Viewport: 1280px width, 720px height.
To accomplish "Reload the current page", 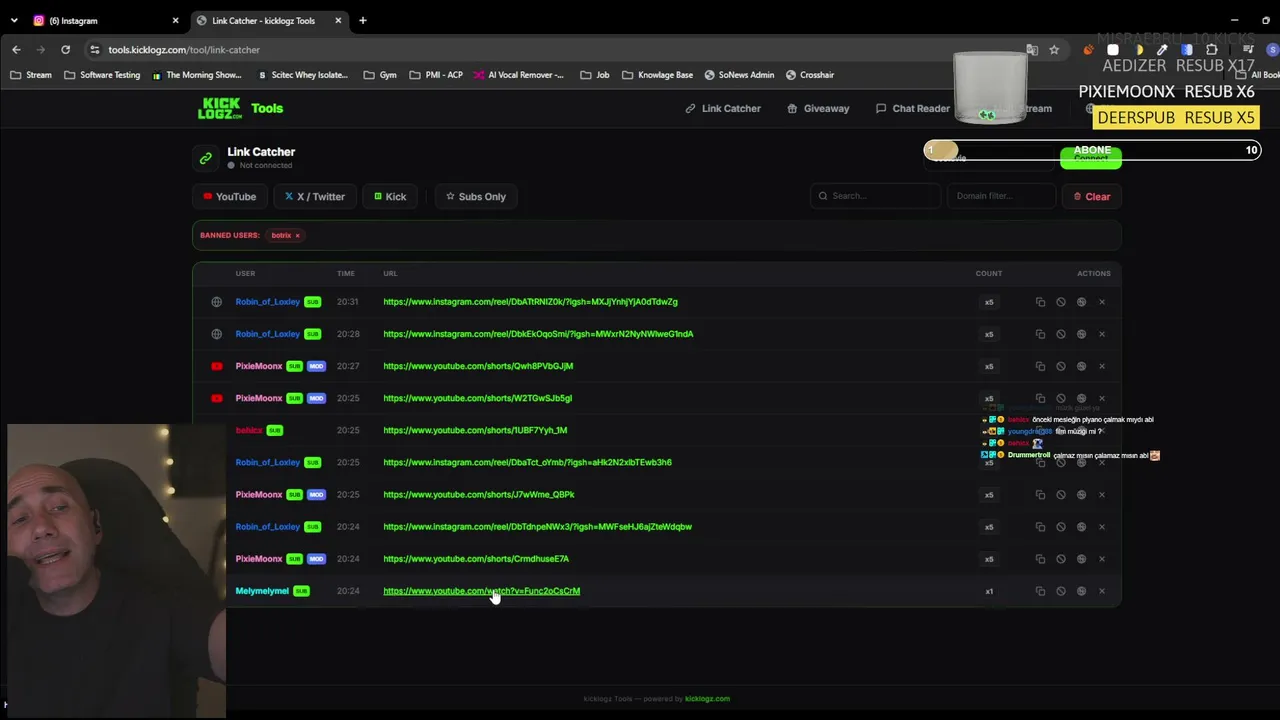I will coord(65,49).
